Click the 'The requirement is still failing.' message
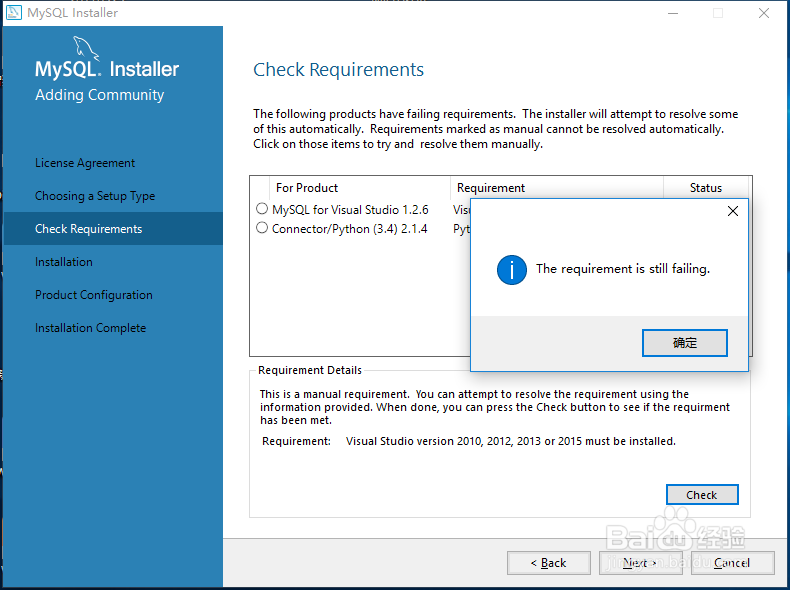 pos(623,269)
